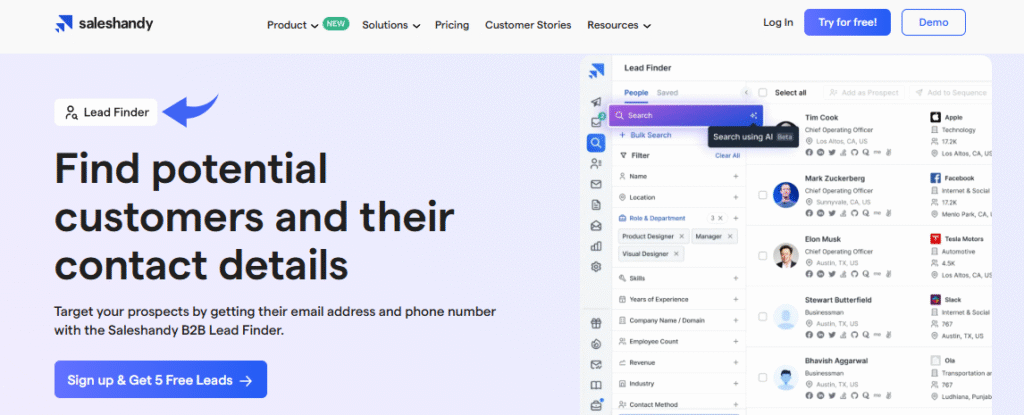The height and width of the screenshot is (415, 1024).
Task: Remove the Visual Designer filter chip
Action: [677, 254]
